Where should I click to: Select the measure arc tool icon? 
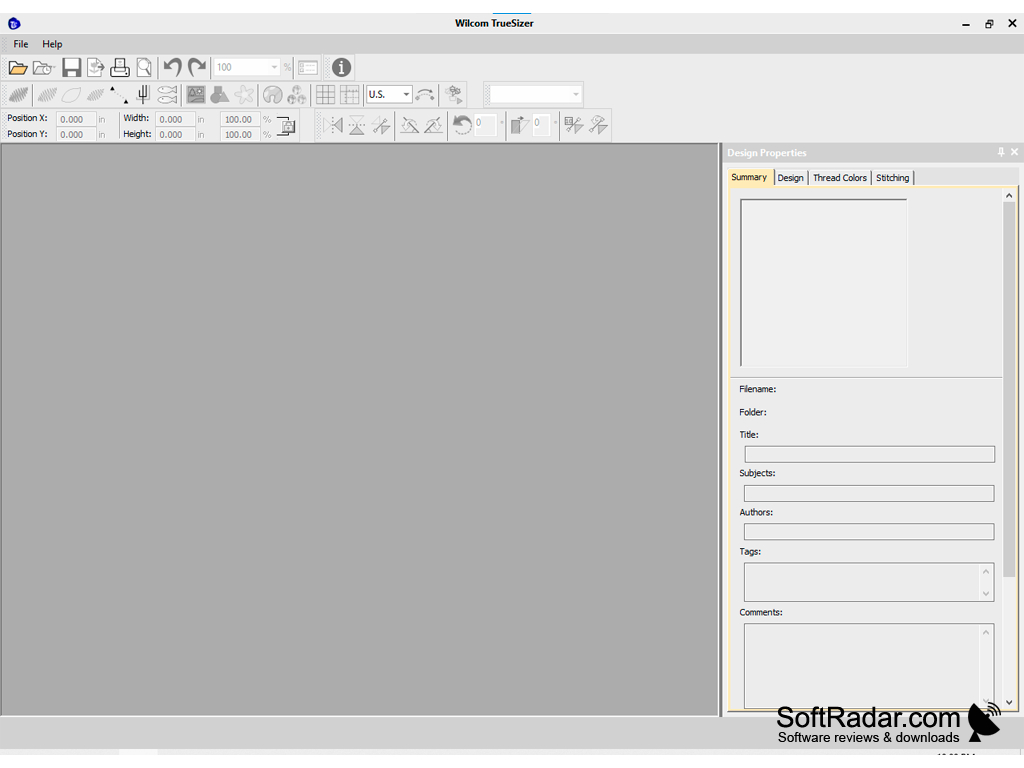click(x=425, y=95)
